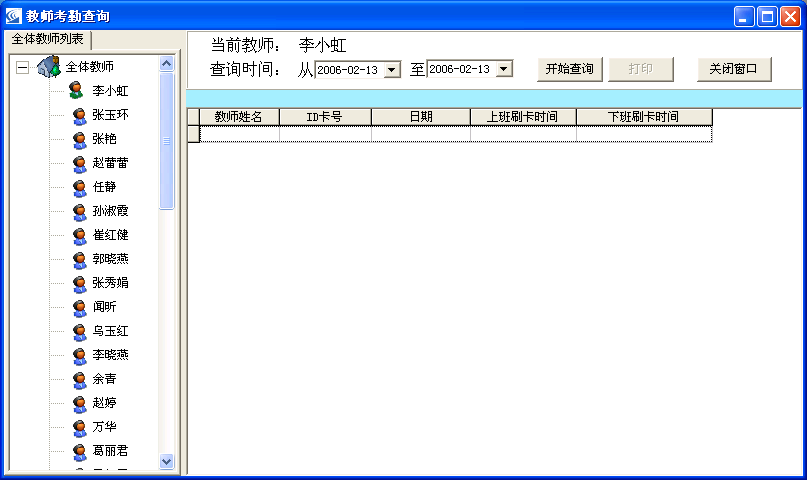The image size is (807, 480).
Task: Click the person icon next to 孙淑霞
Action: [x=79, y=211]
